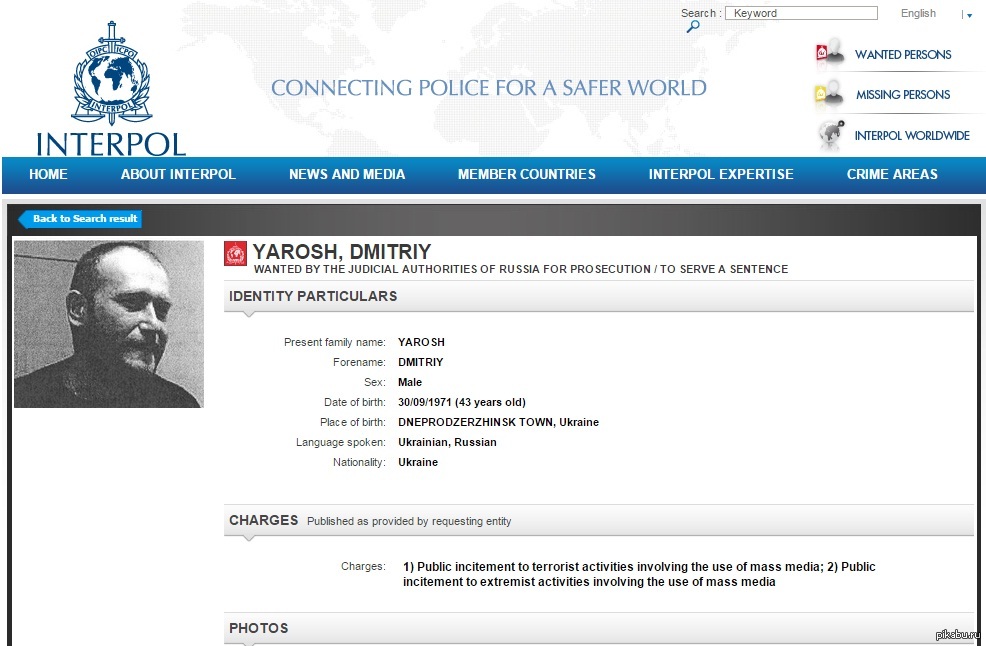Open the CRIME AREAS menu
The width and height of the screenshot is (986, 646).
(x=892, y=174)
